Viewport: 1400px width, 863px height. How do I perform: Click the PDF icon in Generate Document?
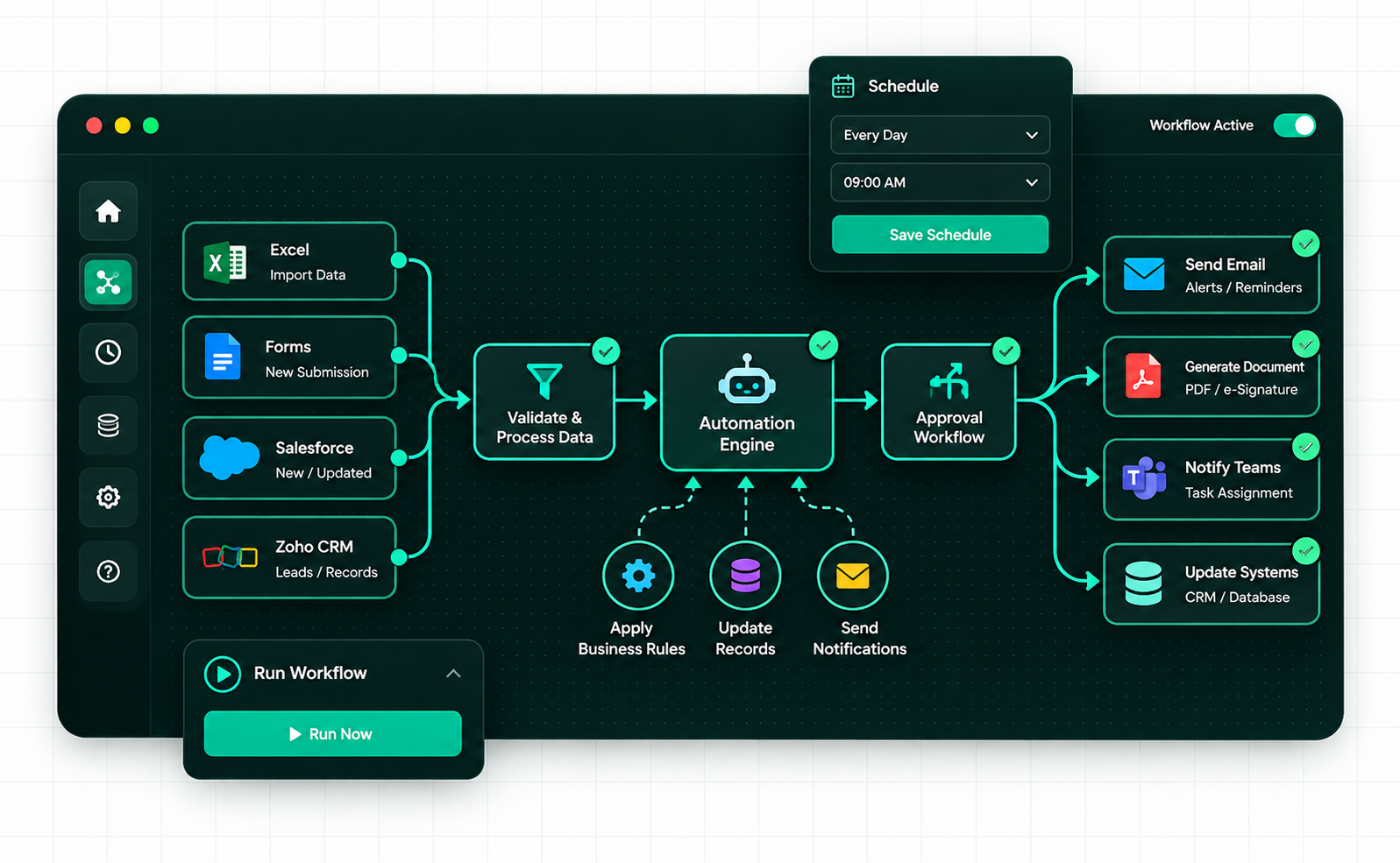pyautogui.click(x=1143, y=376)
